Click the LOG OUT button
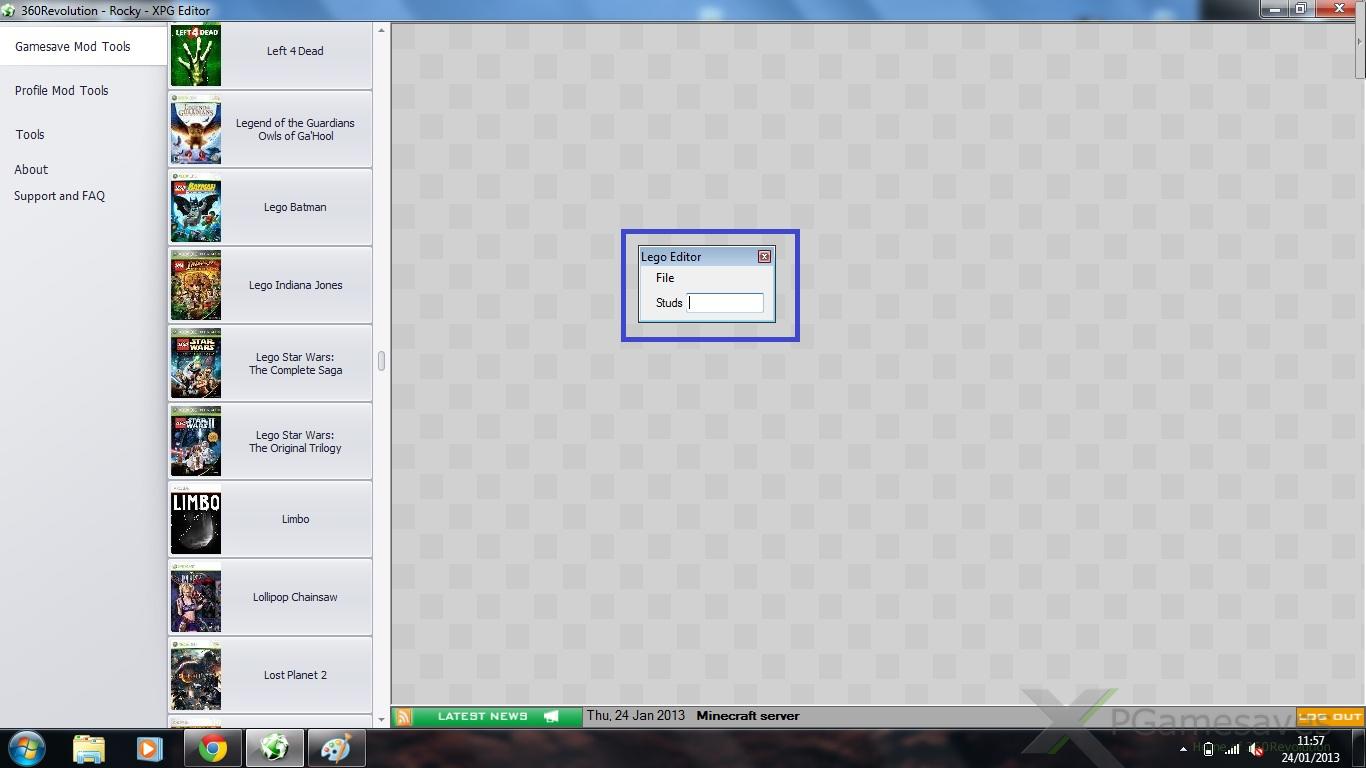The image size is (1366, 768). 1330,717
